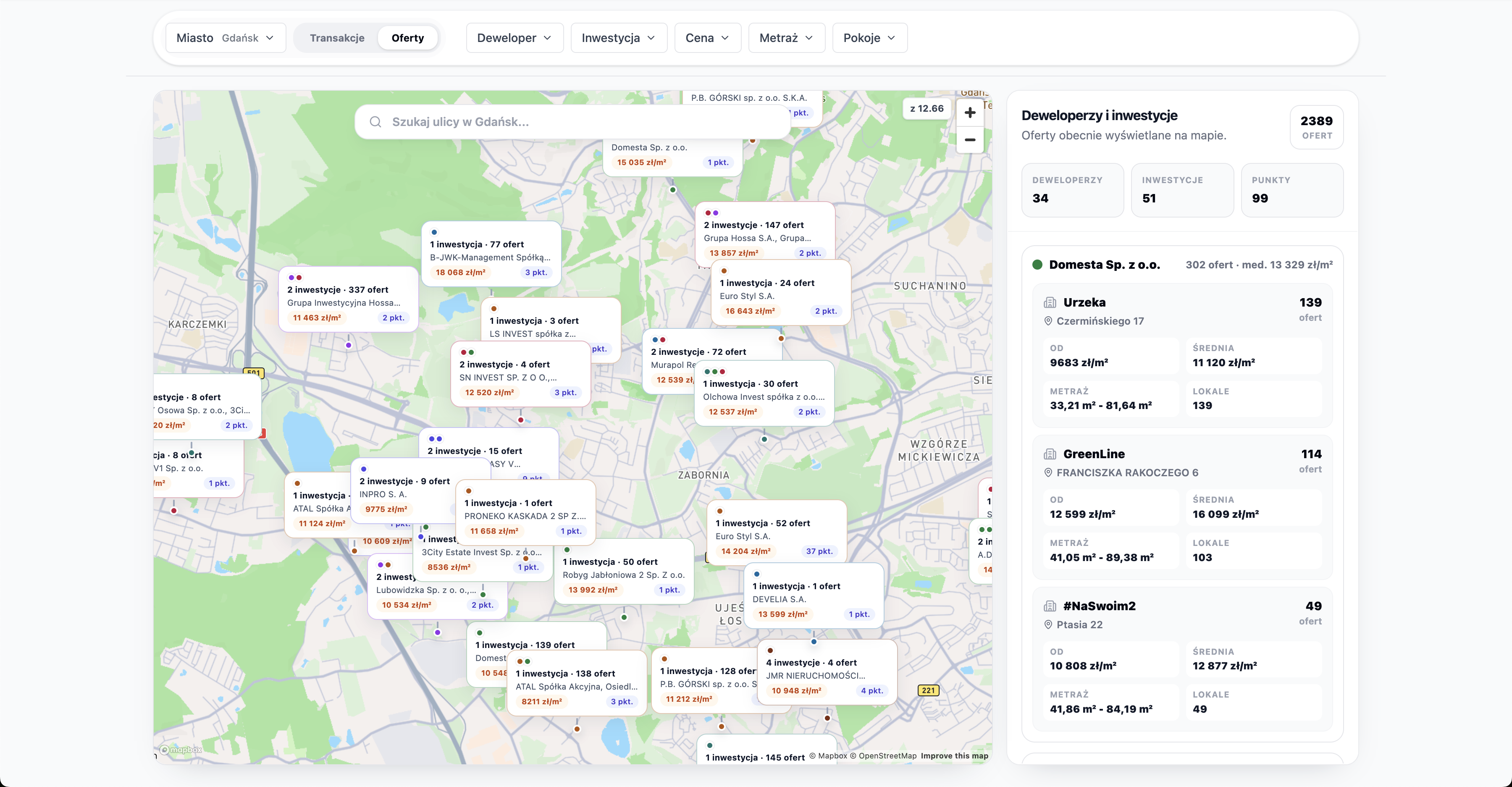Click the road 221 shield marker
Screen dimensions: 1512x787
(x=928, y=690)
